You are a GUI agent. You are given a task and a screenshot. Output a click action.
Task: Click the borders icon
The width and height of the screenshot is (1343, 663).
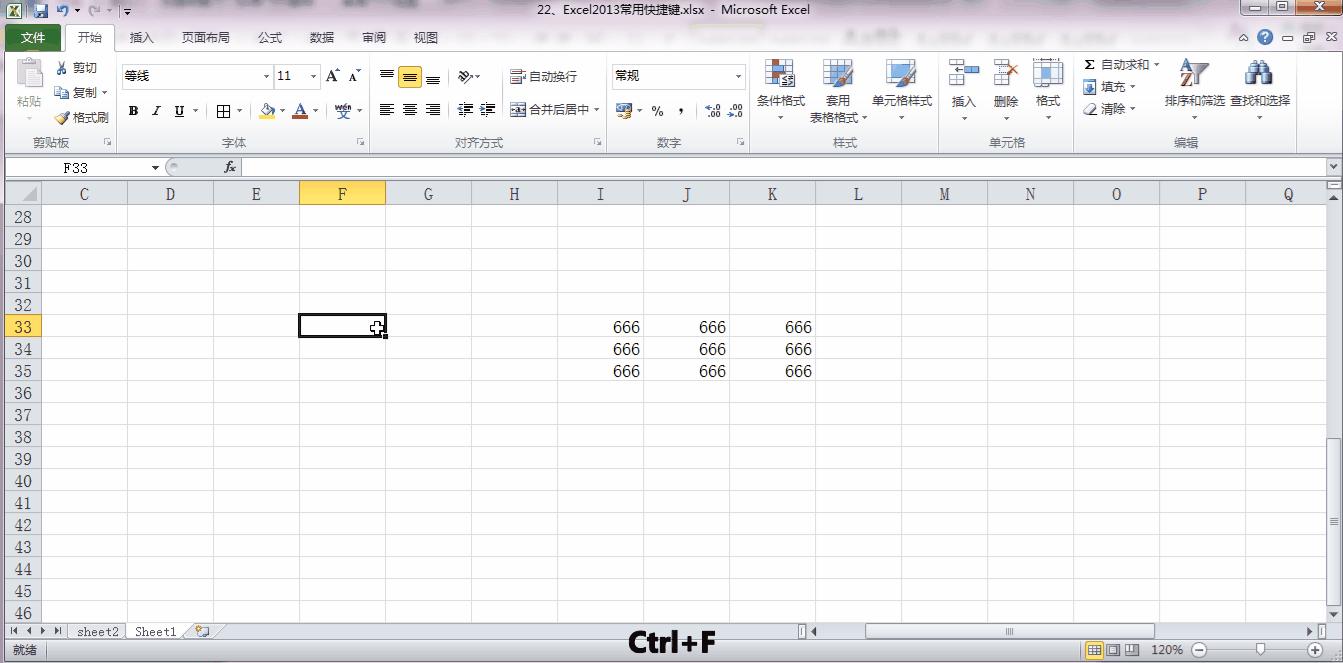coord(224,111)
